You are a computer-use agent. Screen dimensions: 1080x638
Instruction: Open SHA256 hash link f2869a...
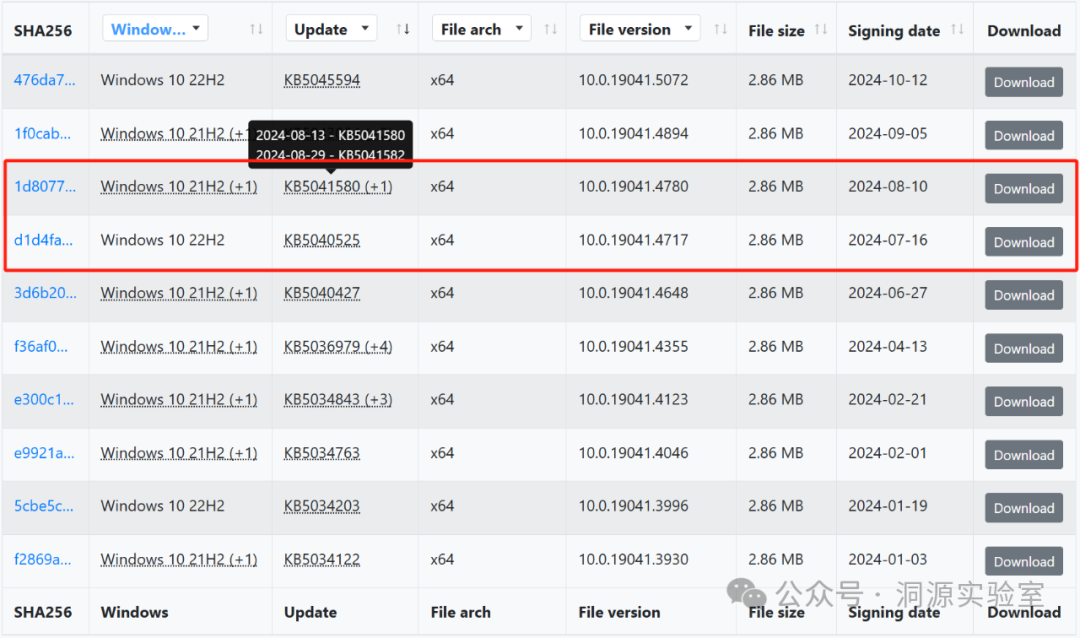43,559
